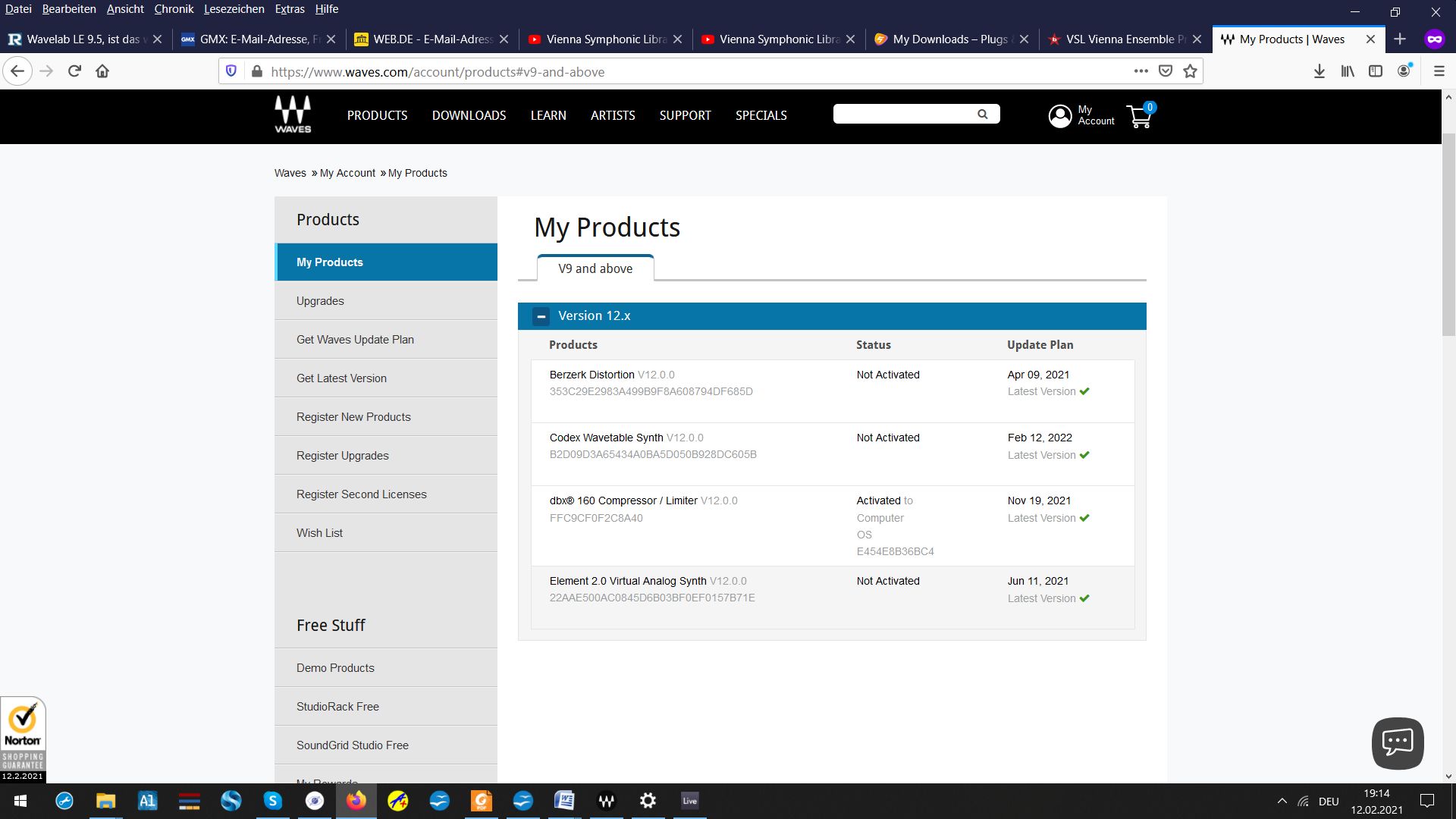The image size is (1456, 819).
Task: Collapse the Version 12.x section
Action: (541, 316)
